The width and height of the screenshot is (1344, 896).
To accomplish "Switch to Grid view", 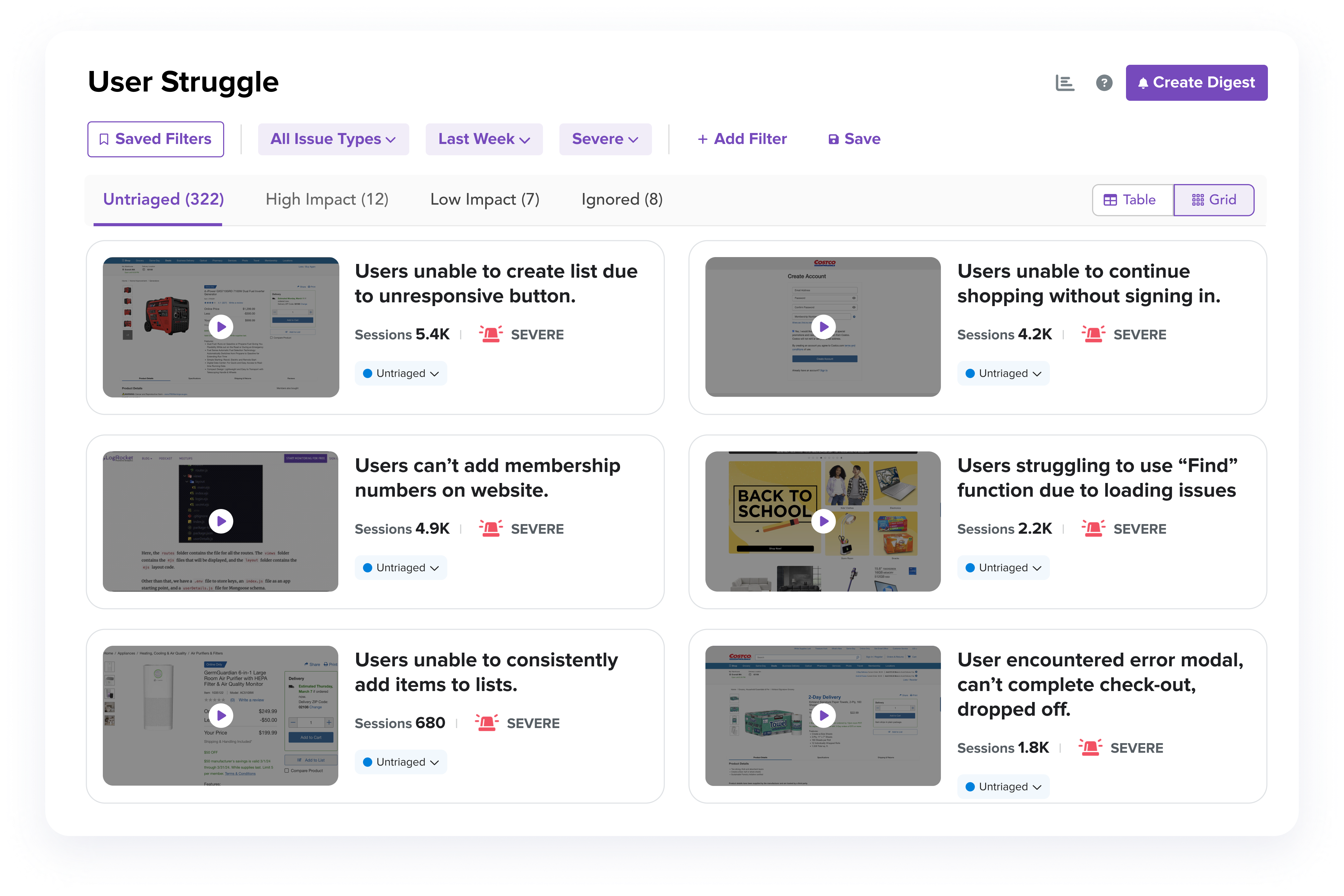I will click(x=1214, y=200).
